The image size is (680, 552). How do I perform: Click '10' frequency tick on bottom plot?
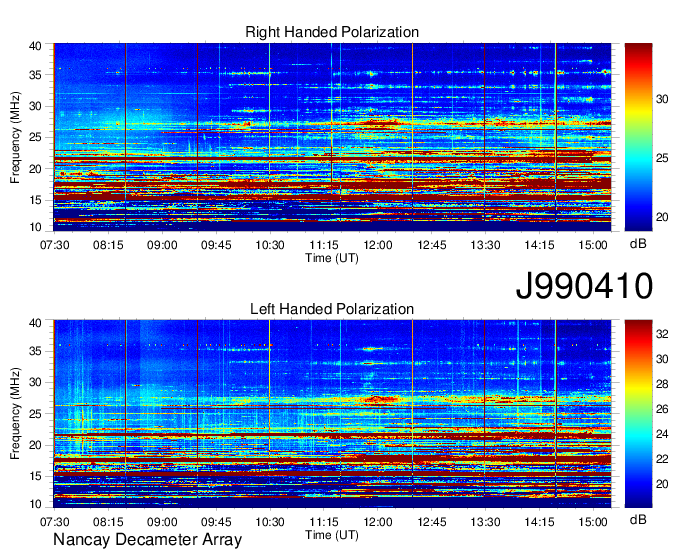click(x=35, y=504)
